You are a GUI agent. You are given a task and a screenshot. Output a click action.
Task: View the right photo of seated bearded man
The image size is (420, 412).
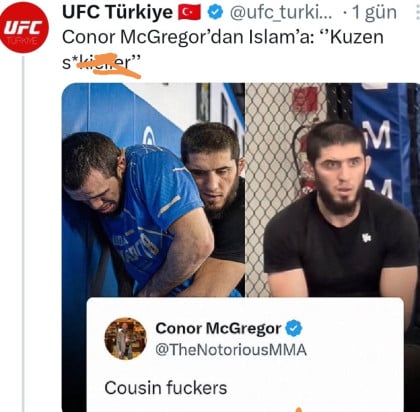coord(333,190)
